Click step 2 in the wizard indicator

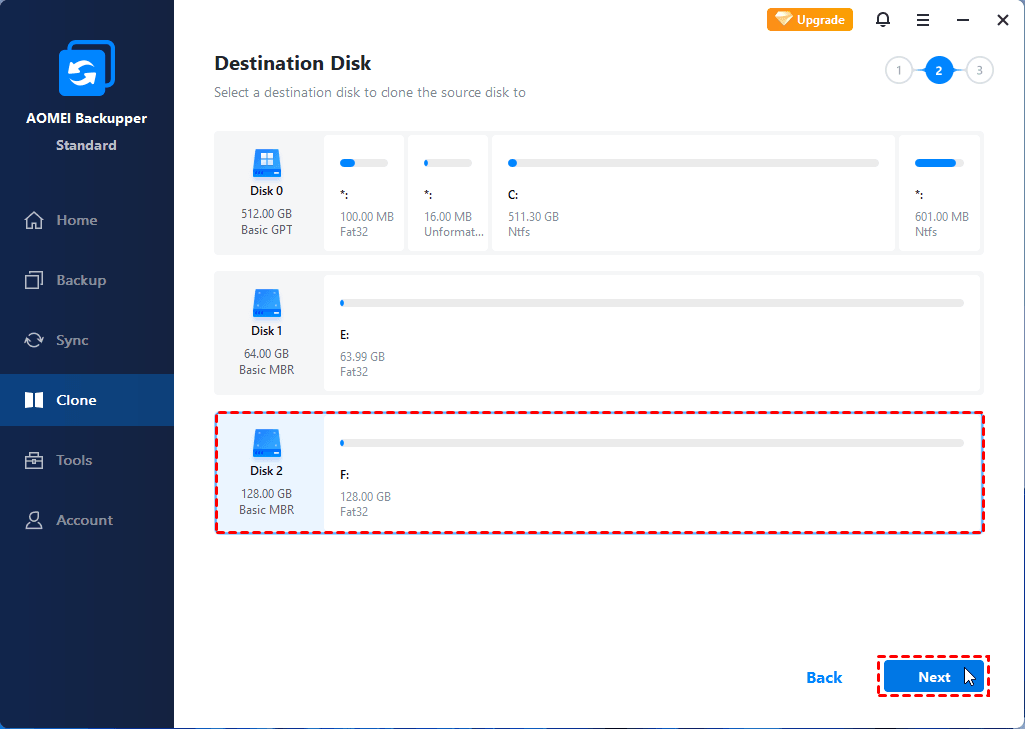939,71
